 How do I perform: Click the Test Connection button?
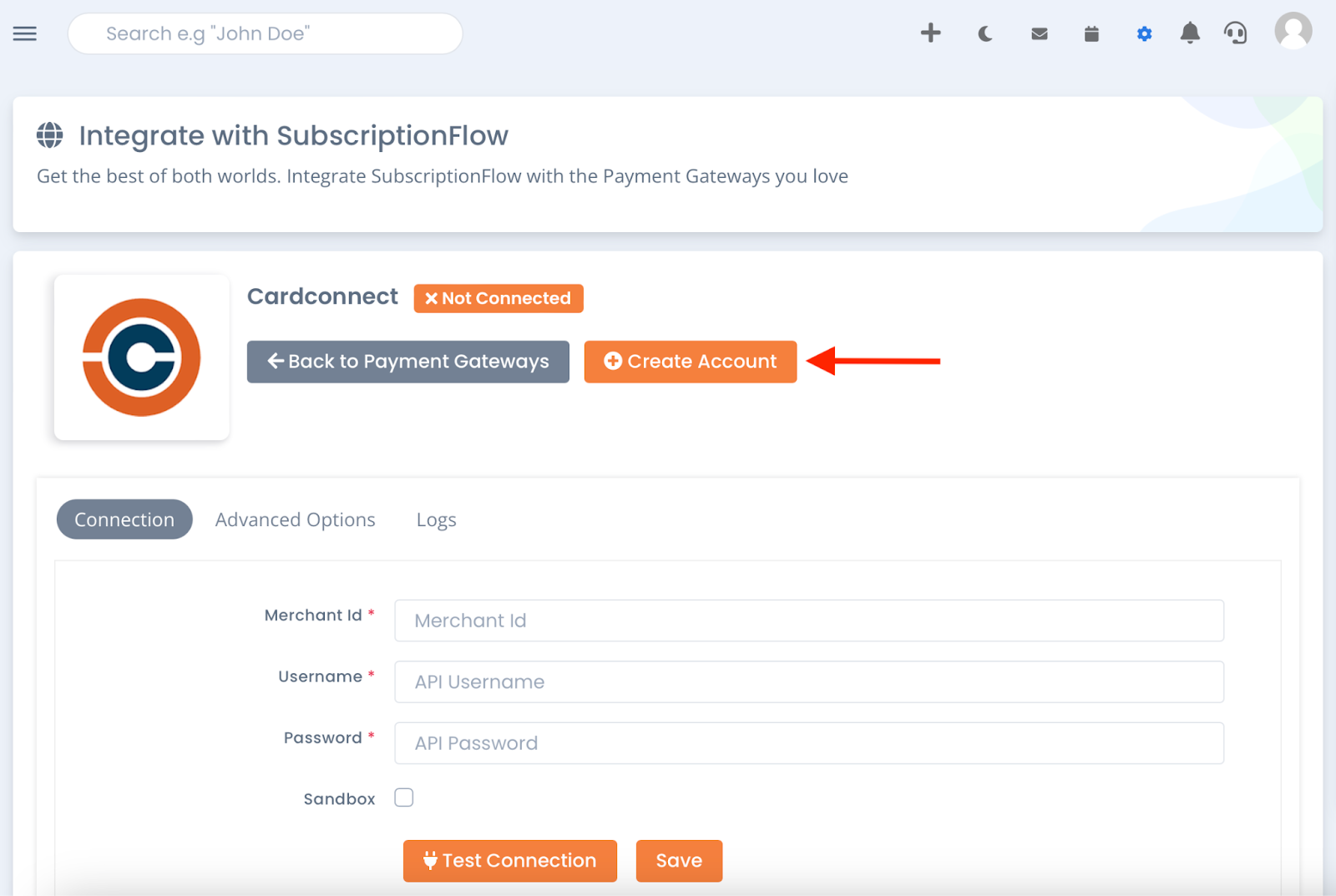tap(510, 861)
